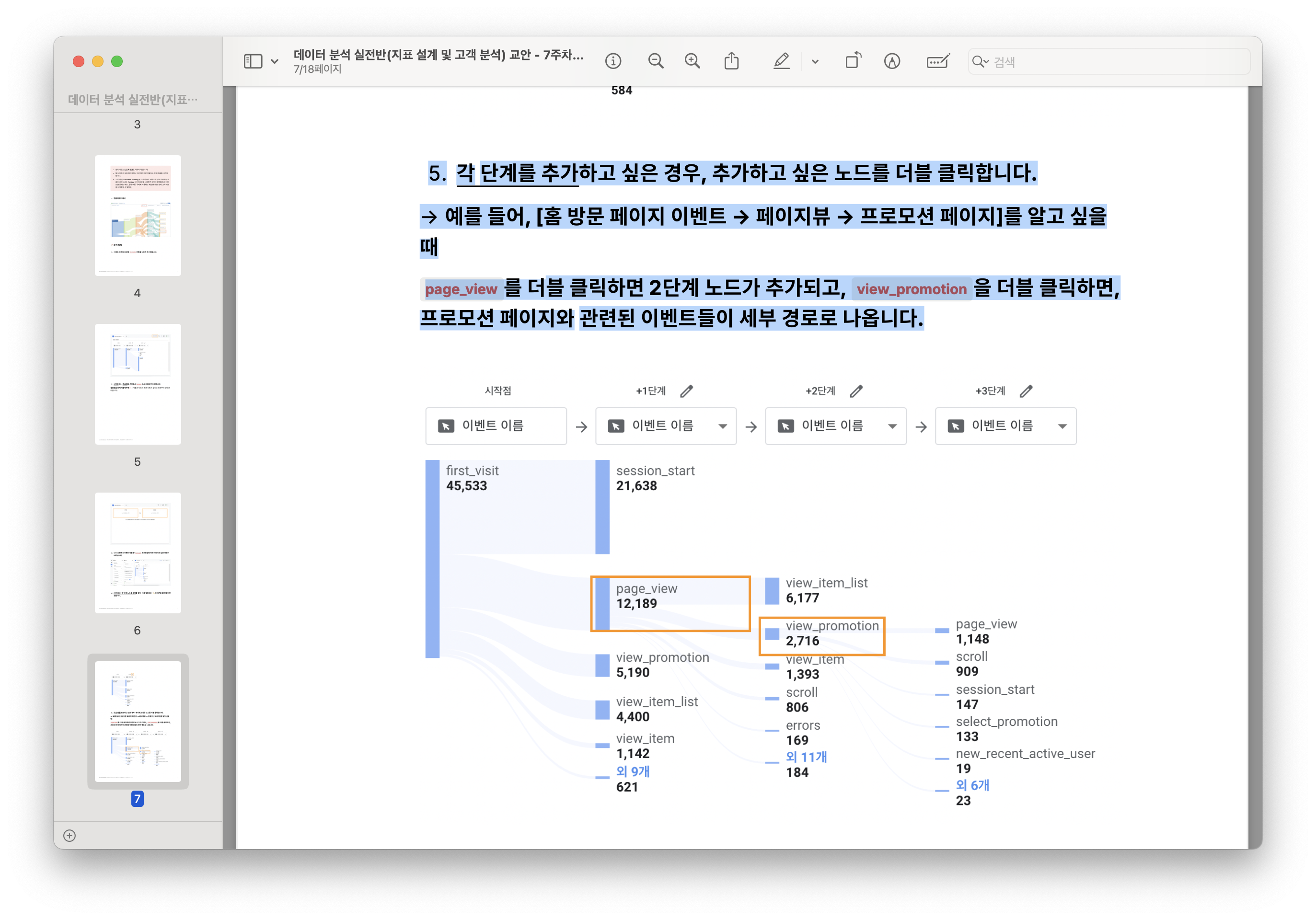Viewport: 1316px width, 920px height.
Task: Click the document info inspector icon
Action: coord(613,61)
